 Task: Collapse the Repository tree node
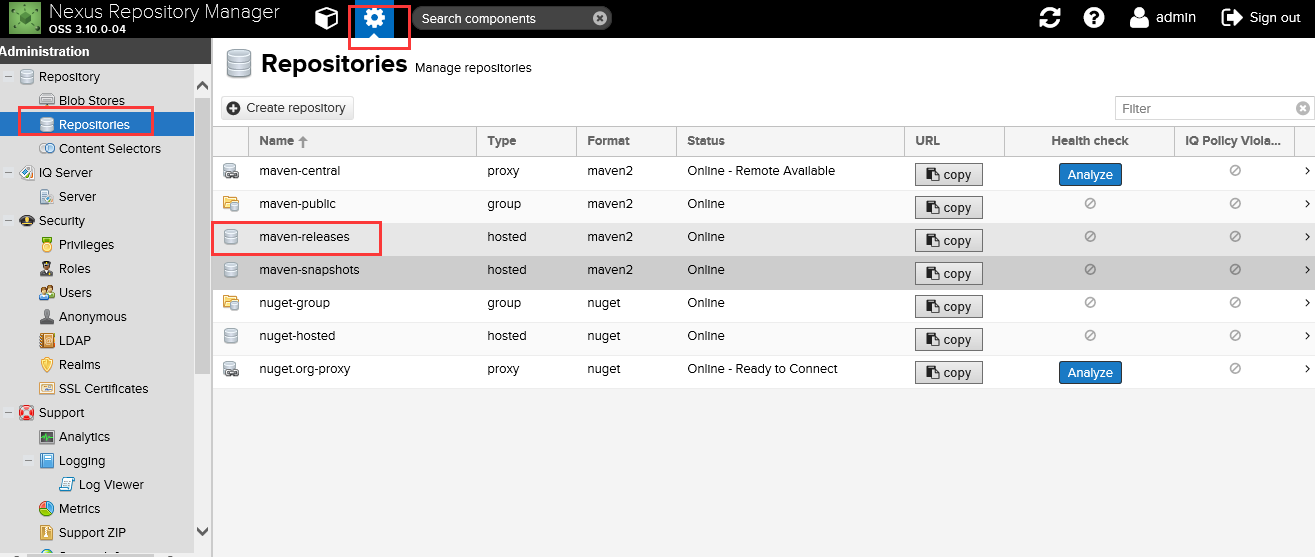(x=9, y=77)
